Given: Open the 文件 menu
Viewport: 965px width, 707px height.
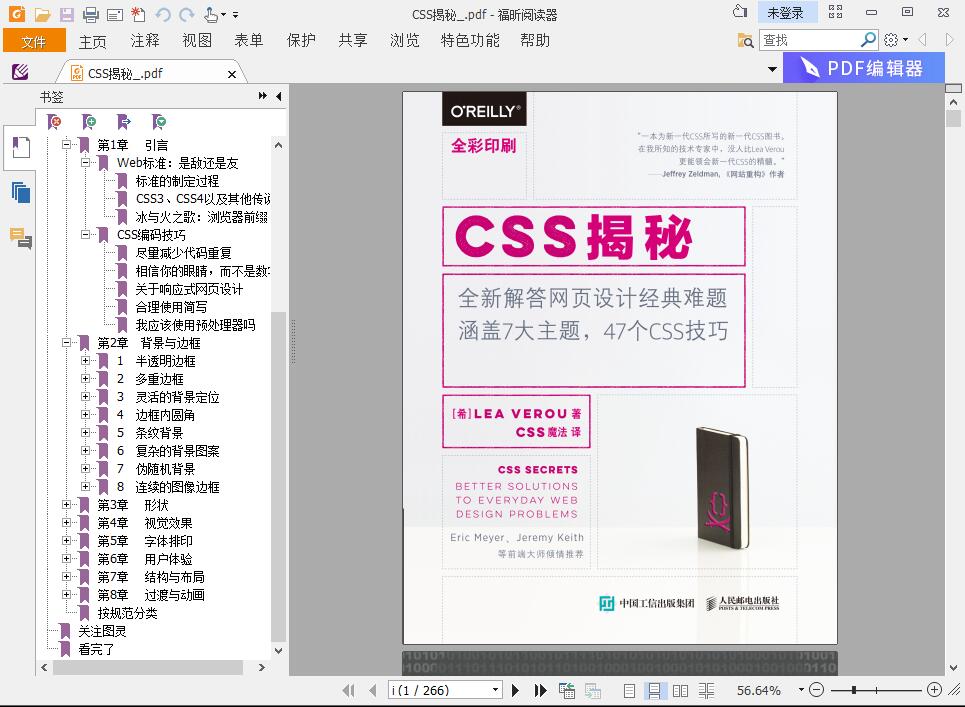Looking at the screenshot, I should [34, 41].
